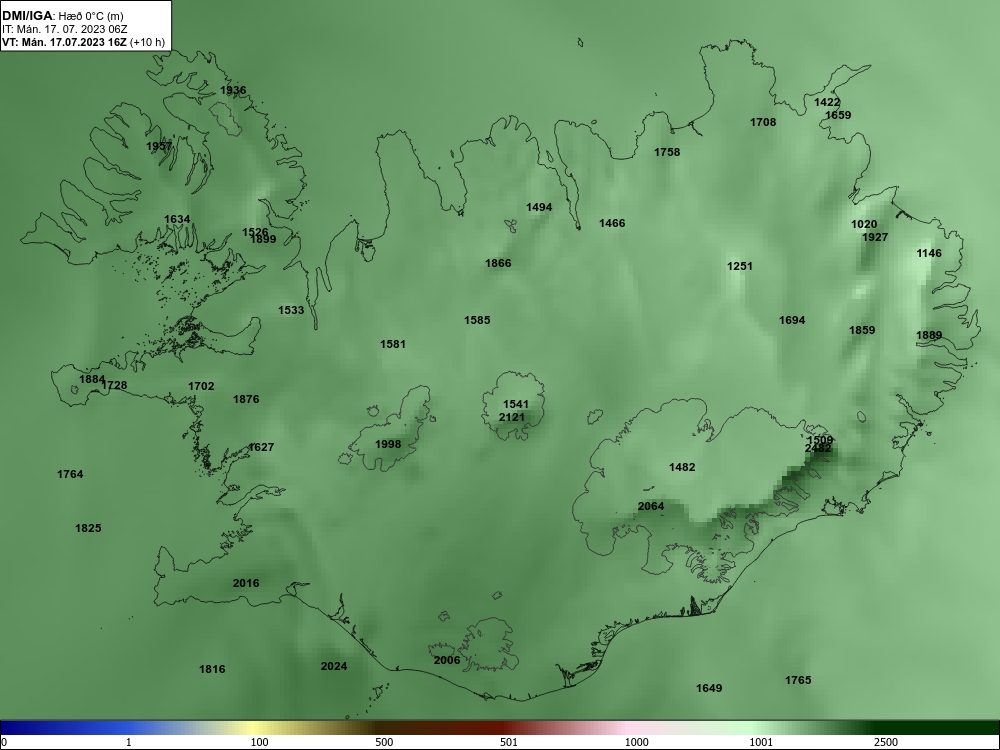Click the 100 label on the color scale
Screen dimensions: 1000x750
pyautogui.click(x=260, y=742)
